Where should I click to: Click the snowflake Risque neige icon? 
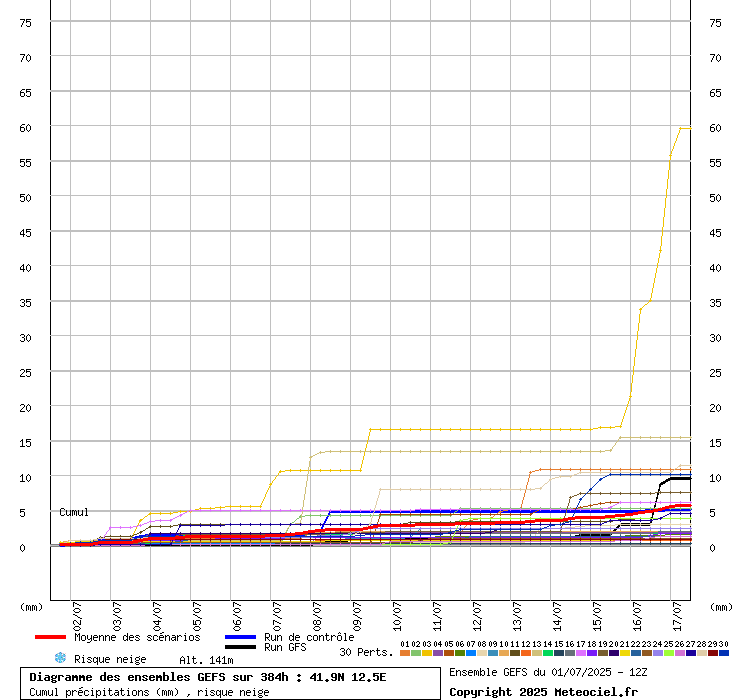[x=60, y=658]
